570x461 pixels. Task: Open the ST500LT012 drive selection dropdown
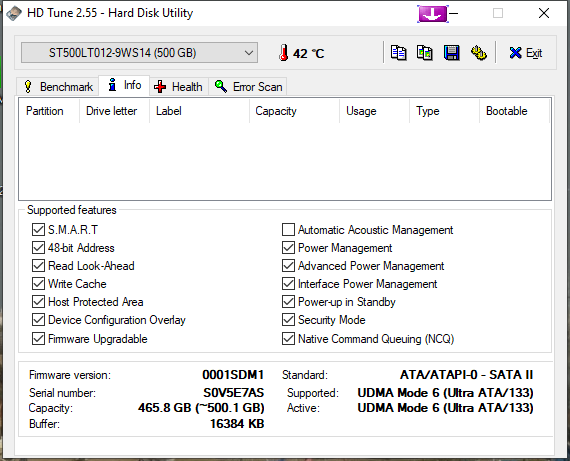tap(140, 53)
